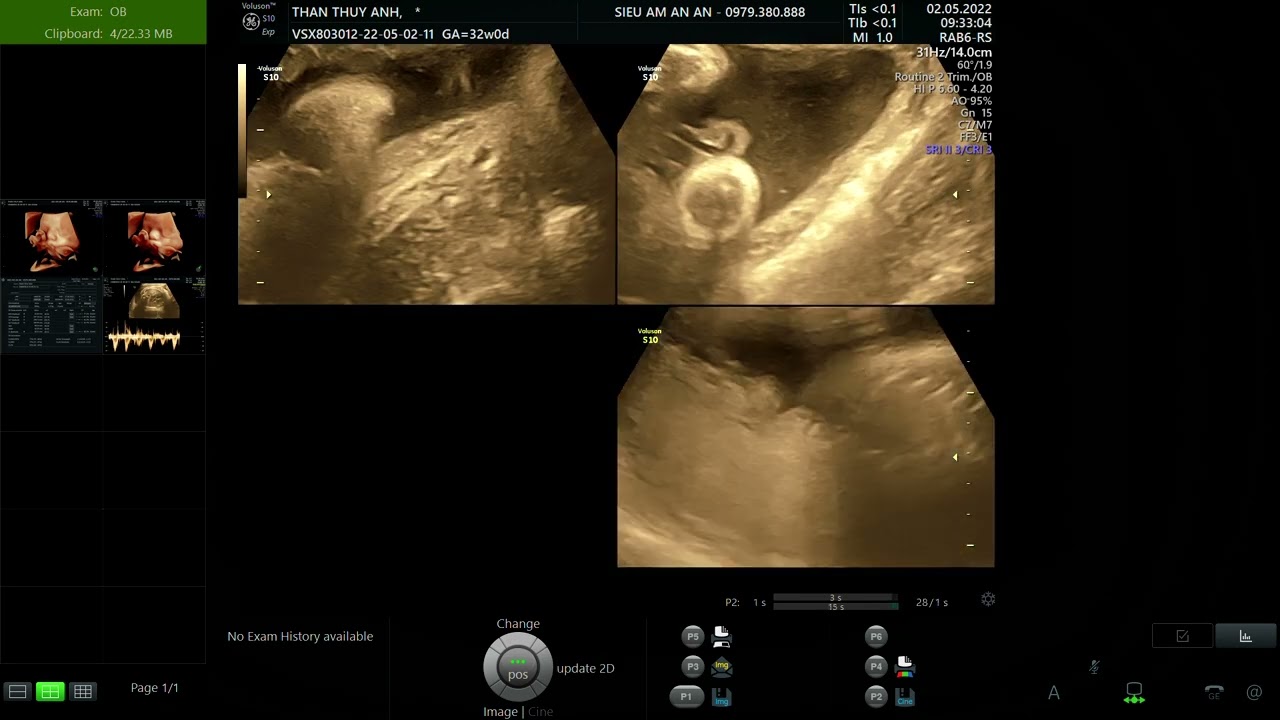This screenshot has width=1280, height=720.
Task: Click the P4 color printer icon
Action: (904, 666)
